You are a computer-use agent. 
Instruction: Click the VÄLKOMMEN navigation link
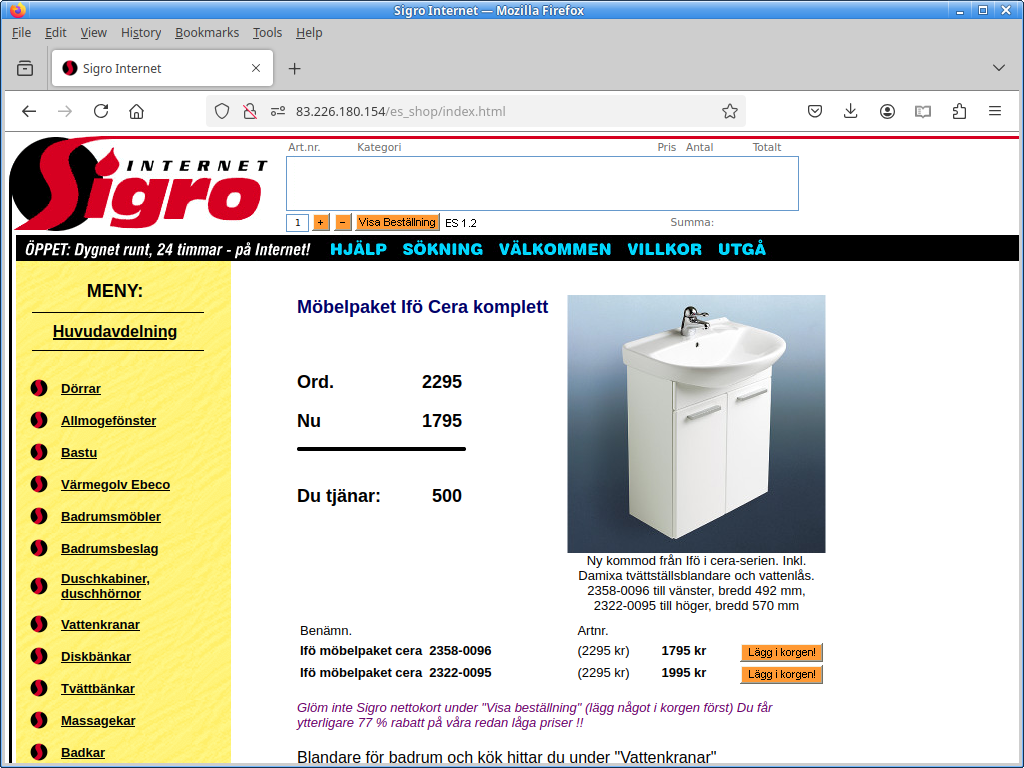[555, 249]
